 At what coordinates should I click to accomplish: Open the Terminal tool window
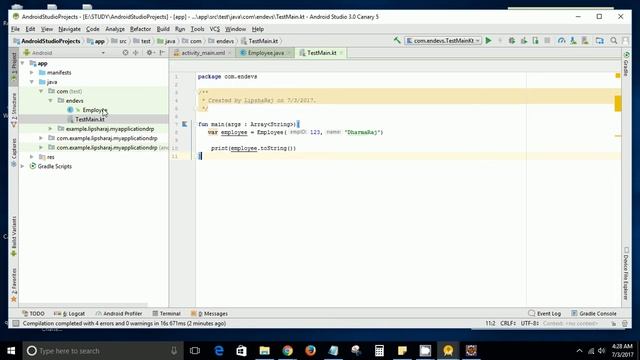167,313
